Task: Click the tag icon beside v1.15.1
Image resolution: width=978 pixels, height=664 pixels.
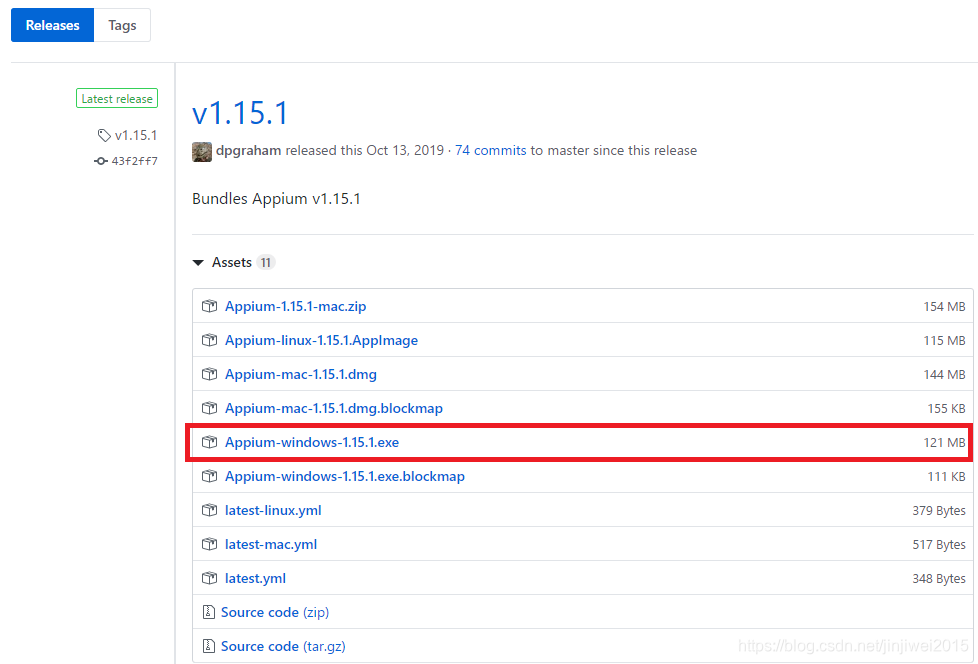Action: 104,135
